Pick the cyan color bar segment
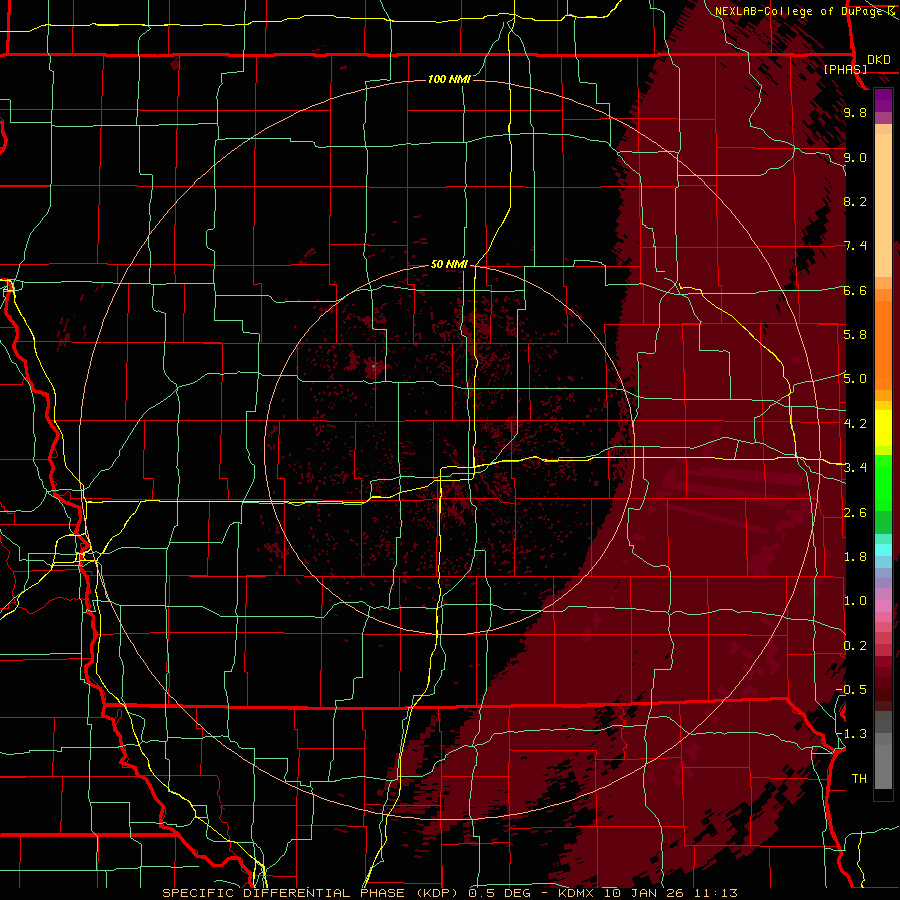This screenshot has width=900, height=900. click(x=883, y=550)
